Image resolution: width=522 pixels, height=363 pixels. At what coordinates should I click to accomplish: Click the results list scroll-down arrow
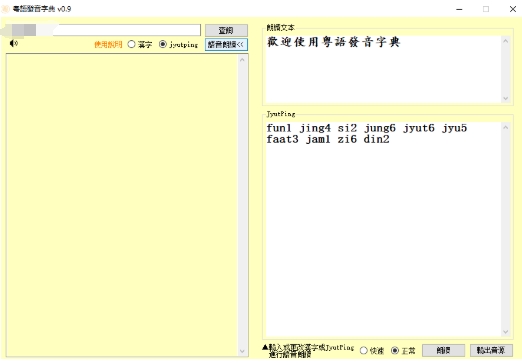[x=242, y=351]
